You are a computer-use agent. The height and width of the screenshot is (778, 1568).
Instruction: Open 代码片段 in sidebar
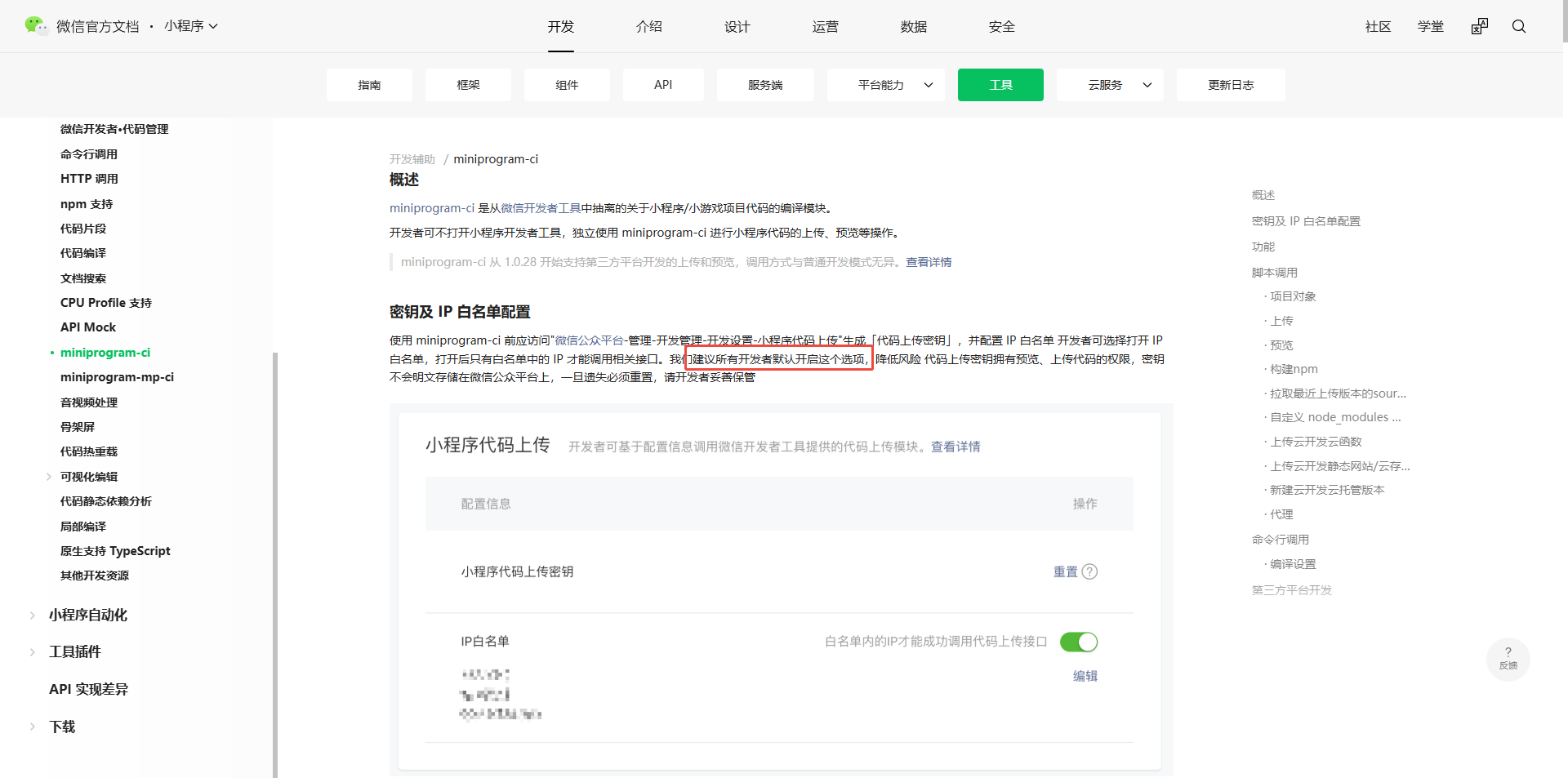tap(83, 229)
